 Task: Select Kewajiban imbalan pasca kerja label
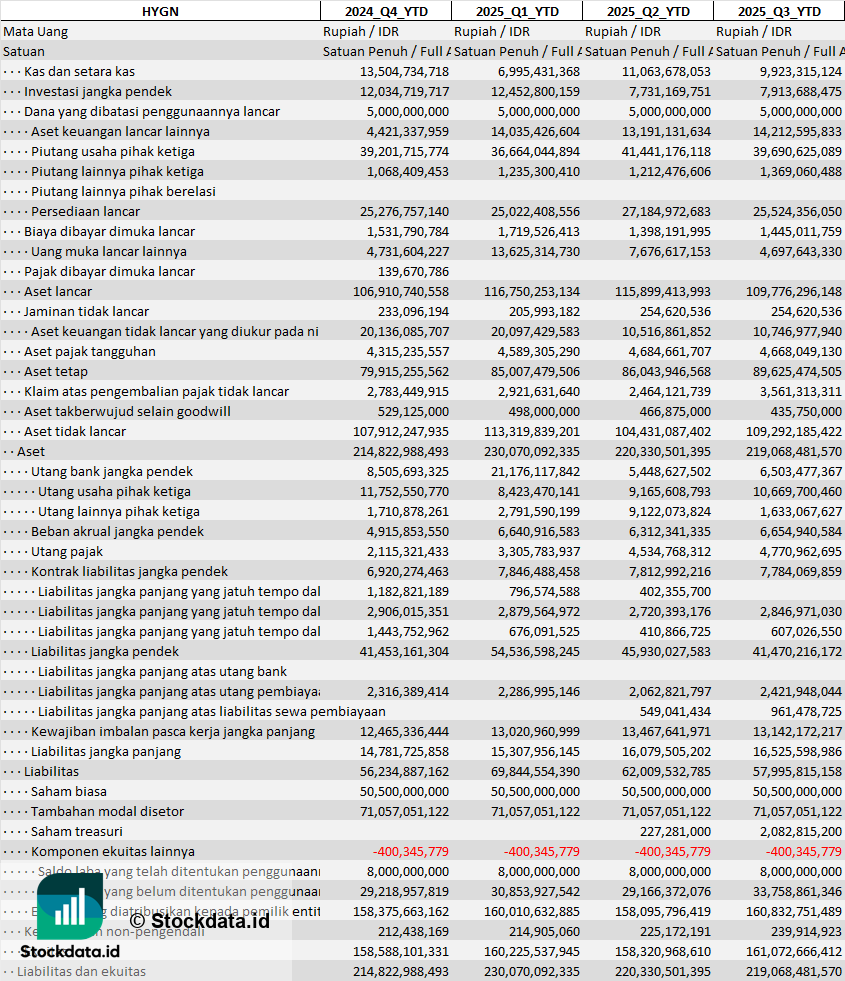[x=173, y=732]
